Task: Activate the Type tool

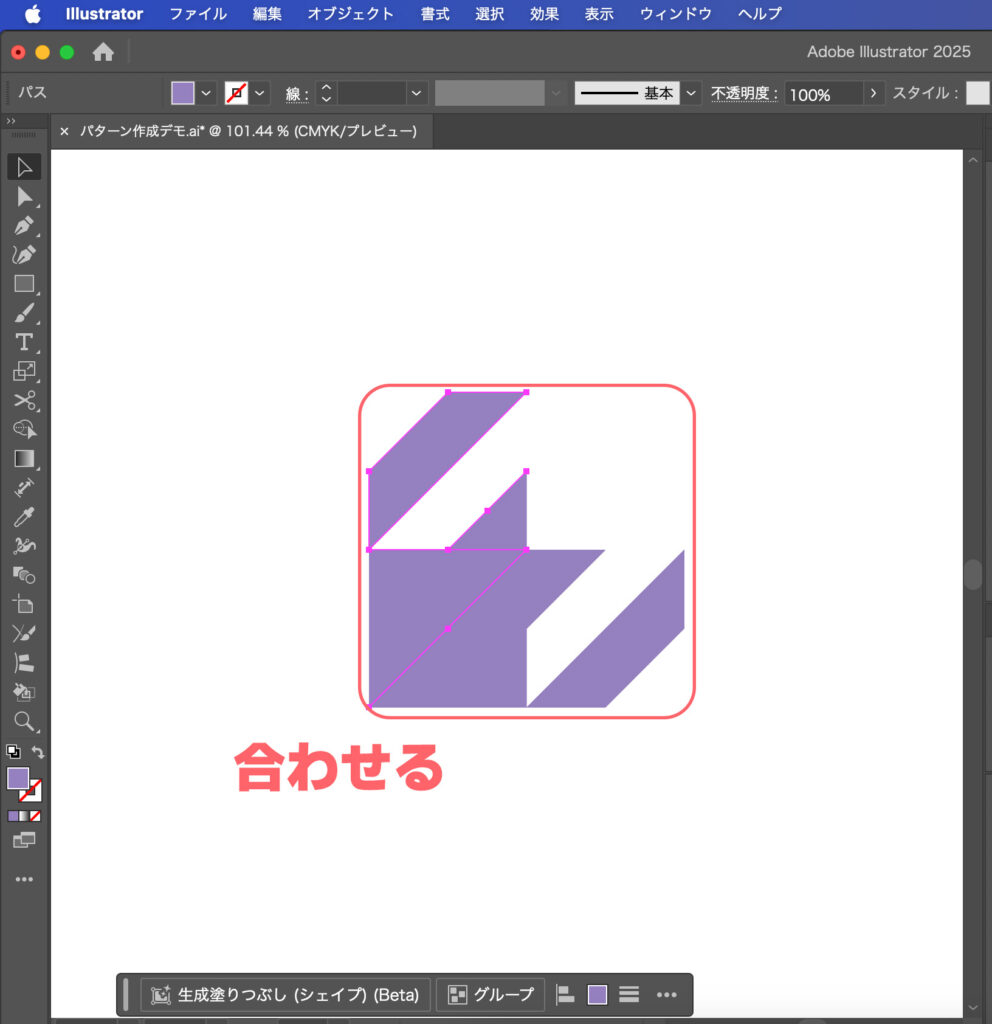Action: pyautogui.click(x=24, y=342)
